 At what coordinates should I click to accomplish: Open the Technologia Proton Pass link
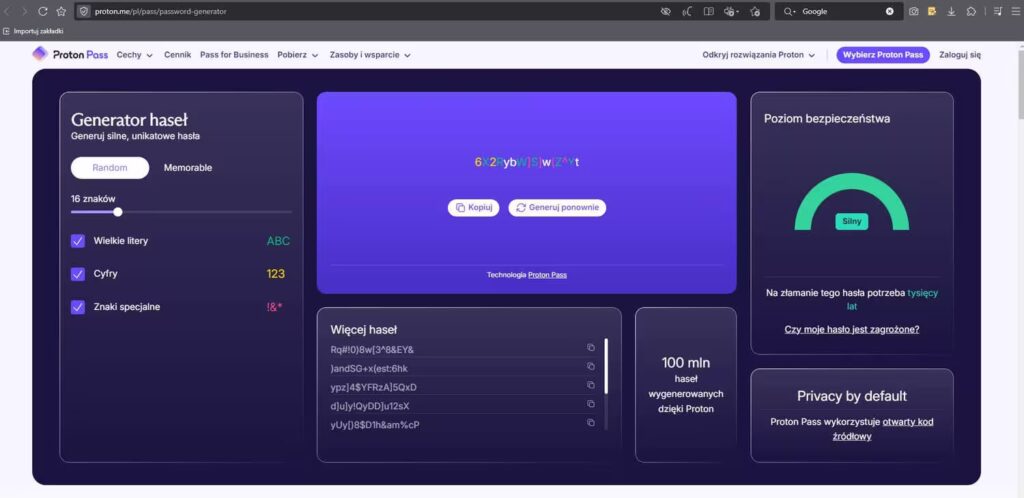547,275
